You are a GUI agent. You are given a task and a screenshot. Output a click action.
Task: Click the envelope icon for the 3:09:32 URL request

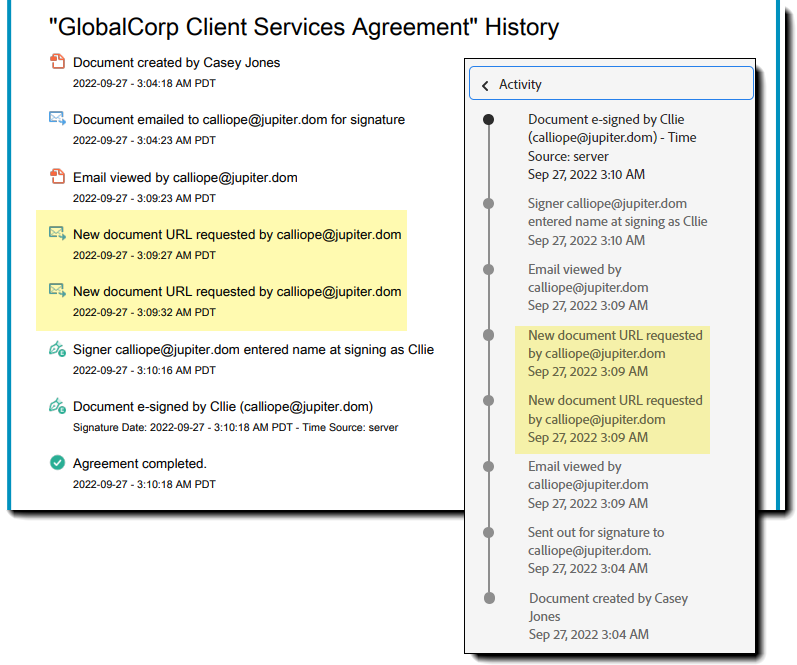(57, 290)
